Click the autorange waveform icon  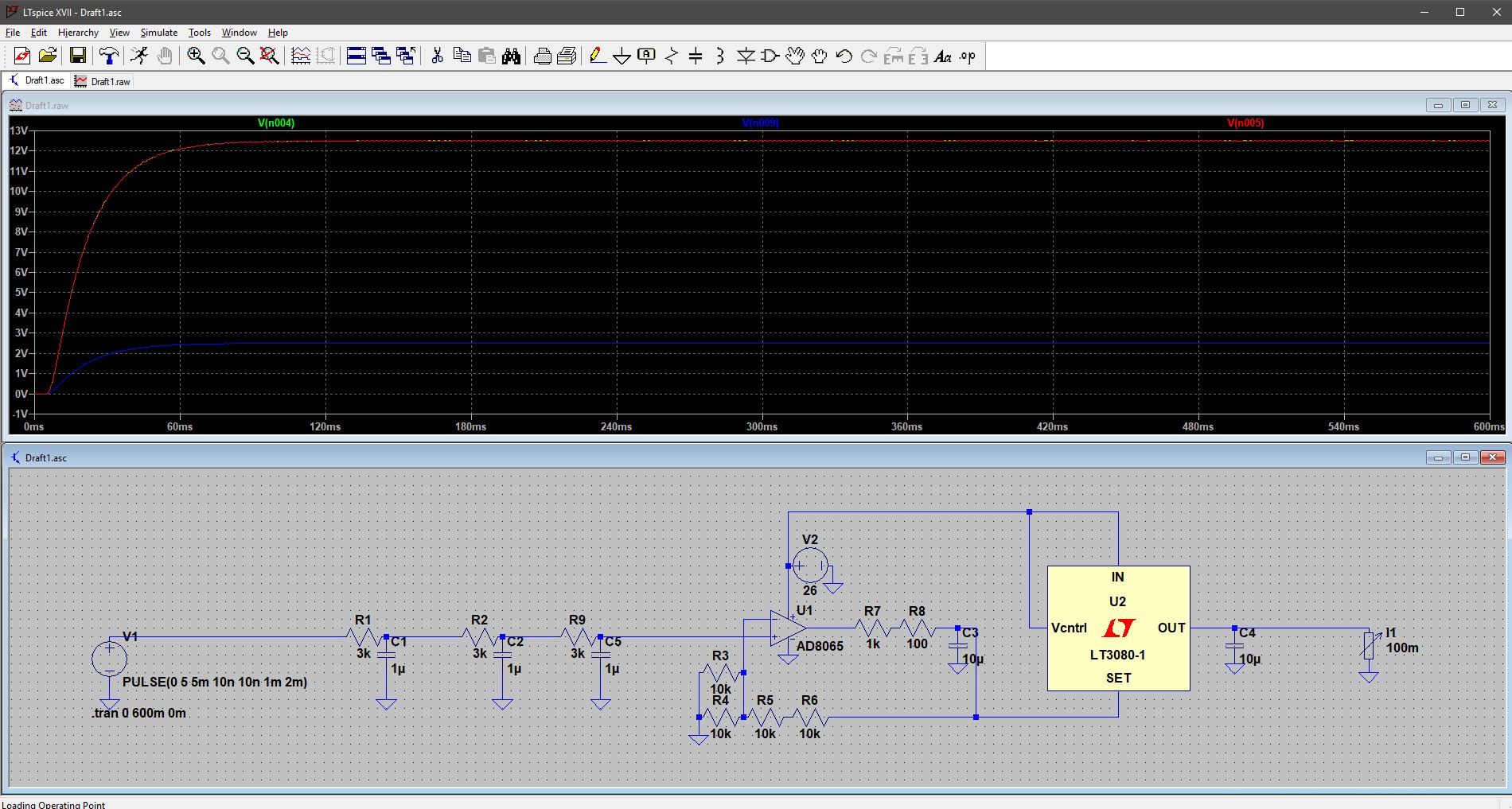click(301, 56)
